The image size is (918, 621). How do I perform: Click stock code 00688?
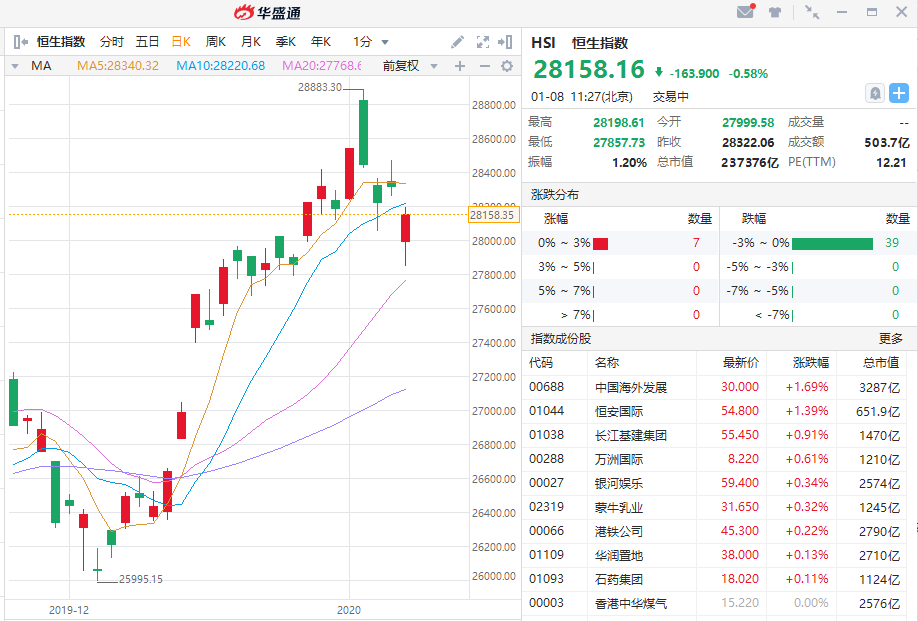546,387
